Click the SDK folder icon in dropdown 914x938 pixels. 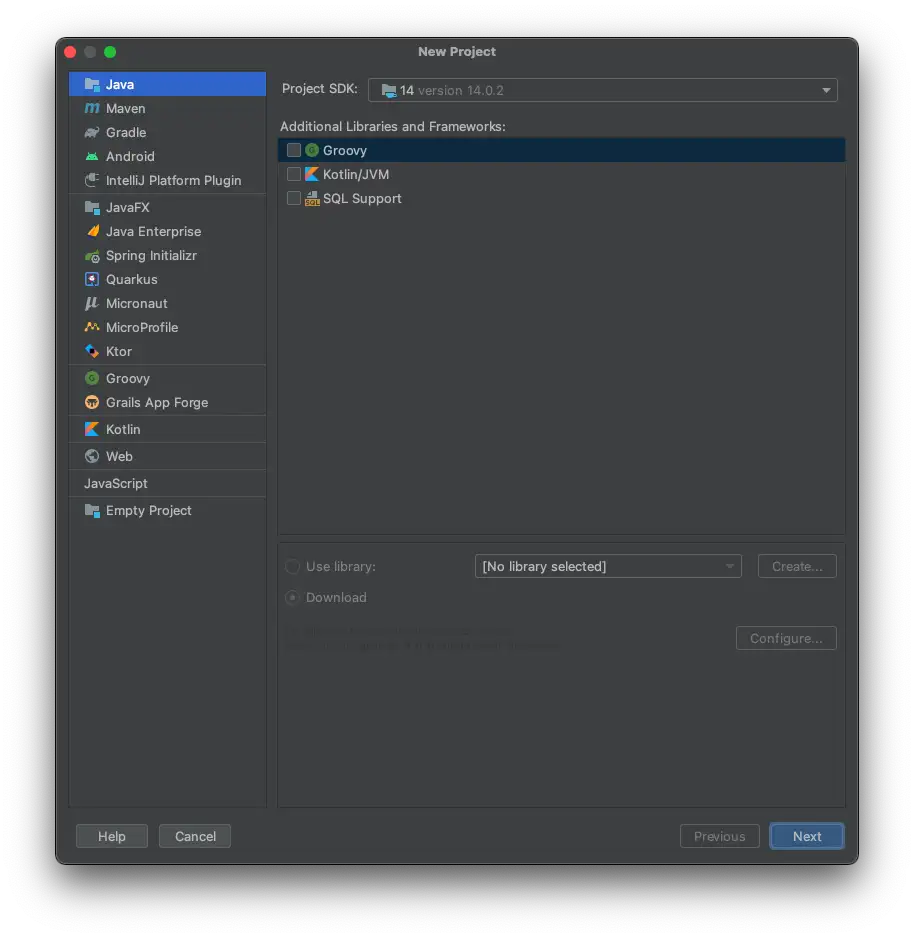click(389, 91)
